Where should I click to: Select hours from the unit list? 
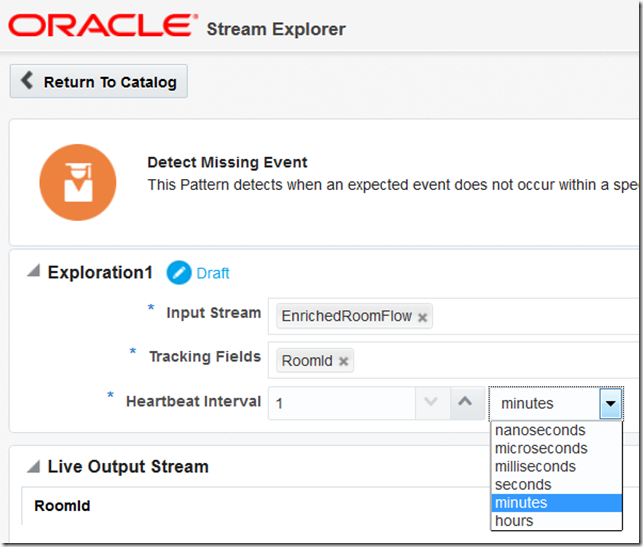pos(556,521)
